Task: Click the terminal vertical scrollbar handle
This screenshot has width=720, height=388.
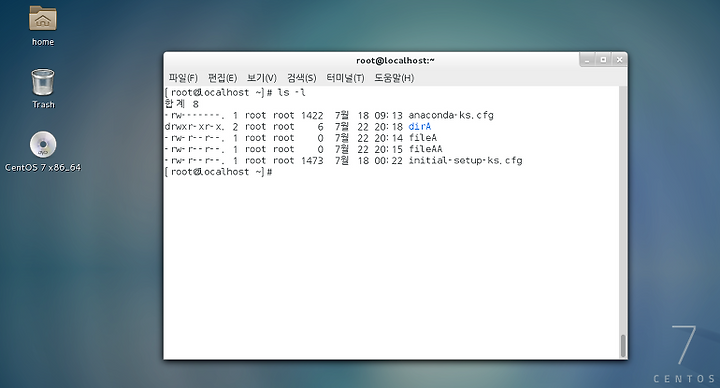Action: [x=623, y=346]
